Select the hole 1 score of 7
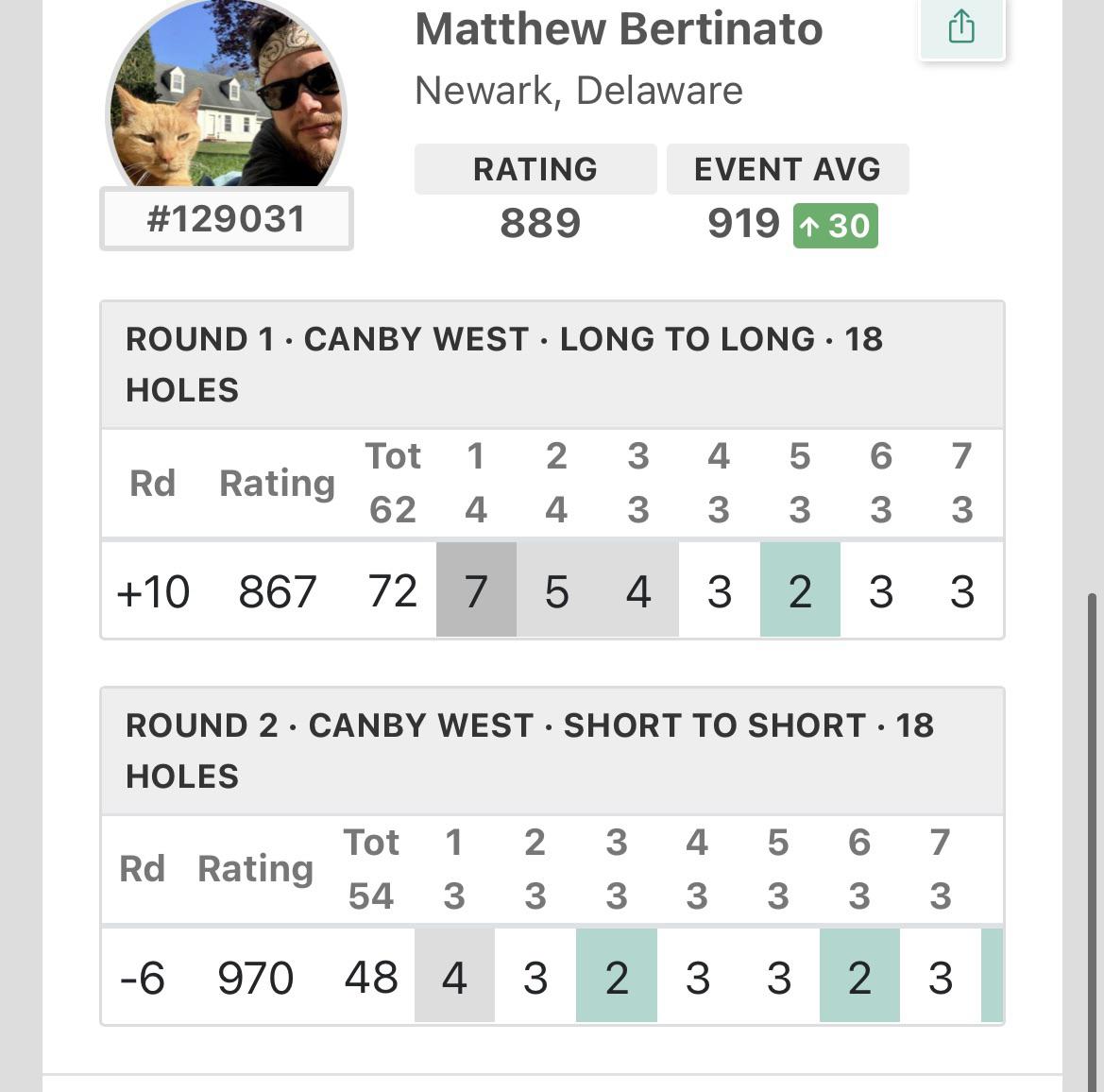Image resolution: width=1104 pixels, height=1092 pixels. 475,591
